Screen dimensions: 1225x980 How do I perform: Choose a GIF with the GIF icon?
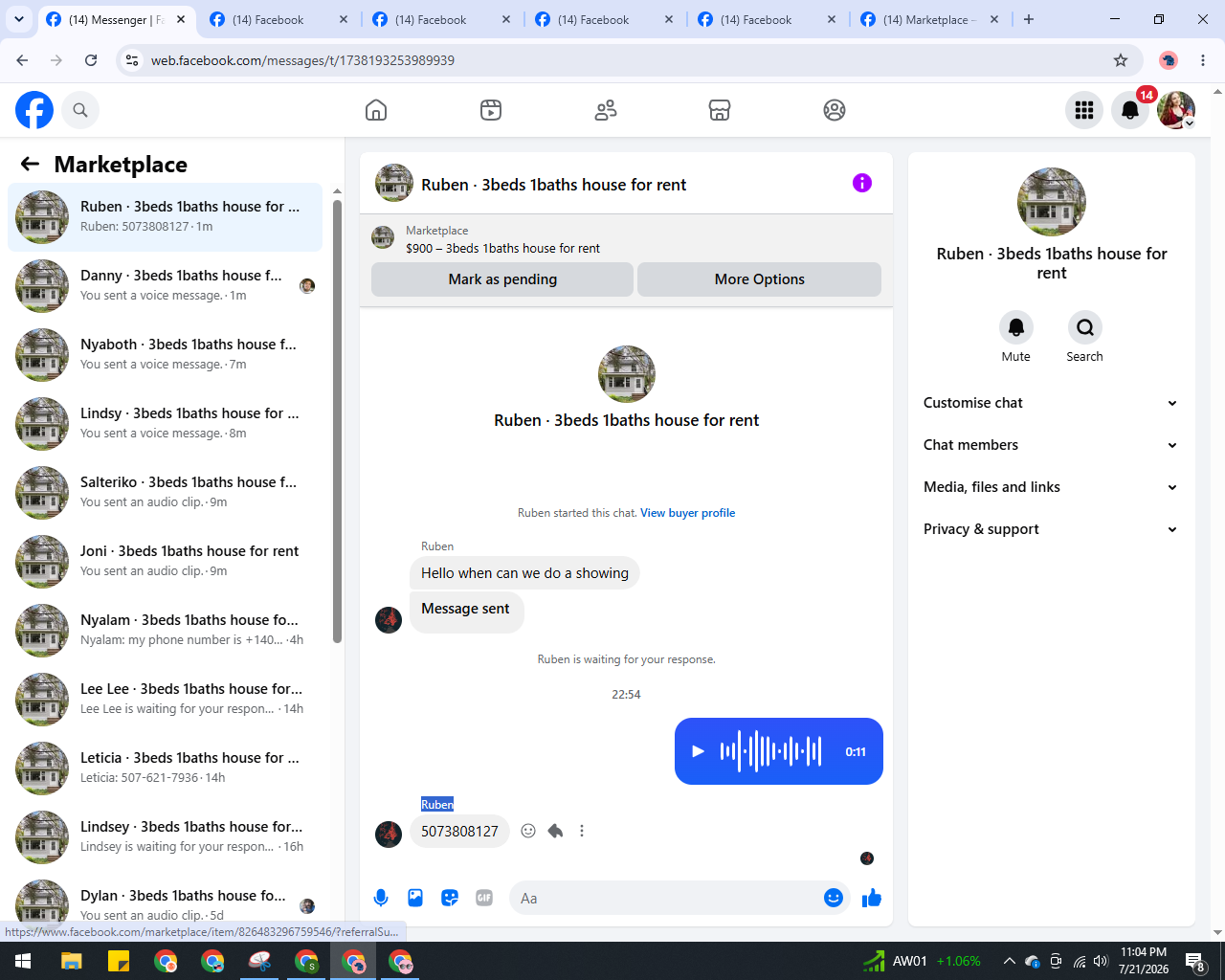tap(484, 898)
